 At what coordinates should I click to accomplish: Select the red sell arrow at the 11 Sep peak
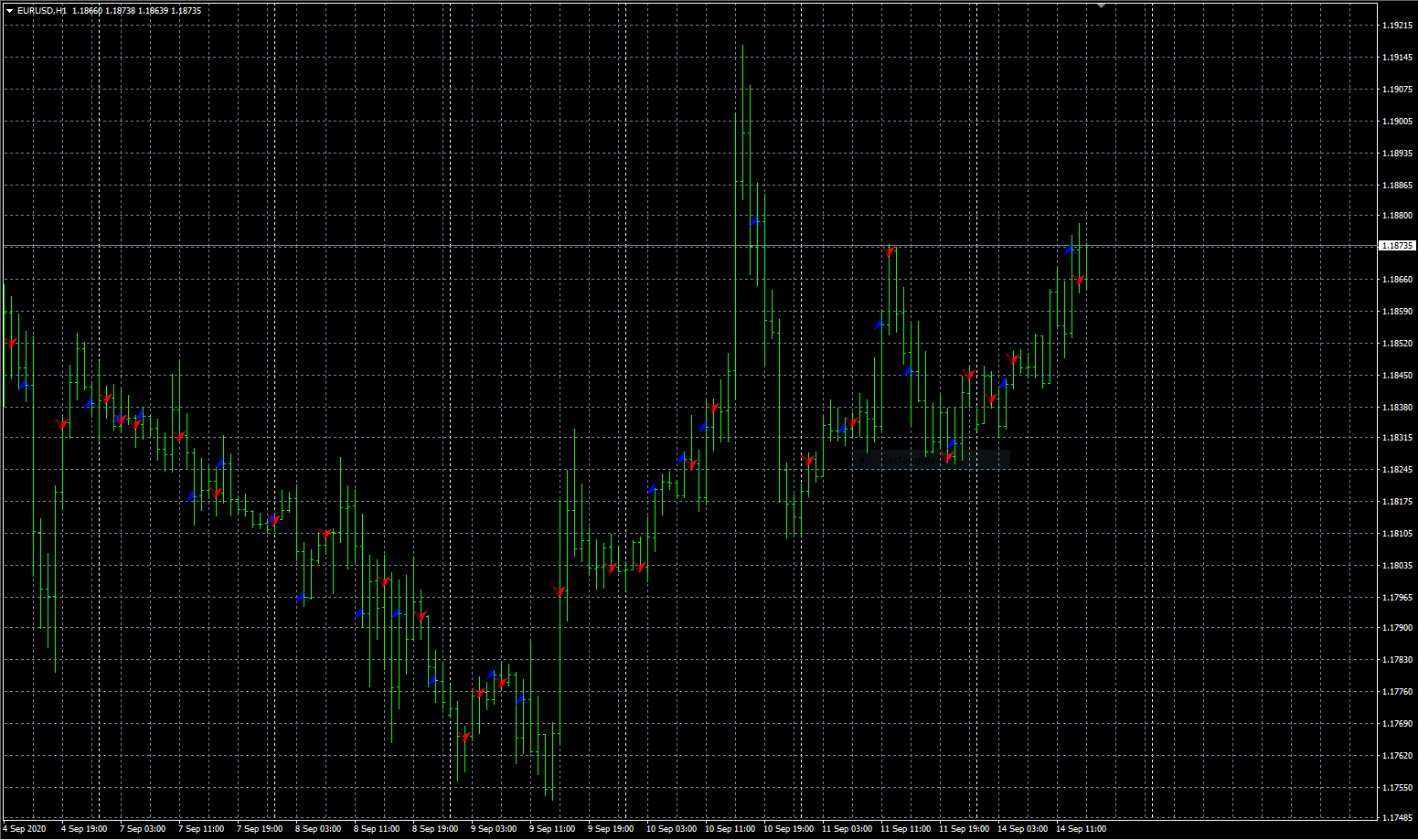[x=889, y=250]
